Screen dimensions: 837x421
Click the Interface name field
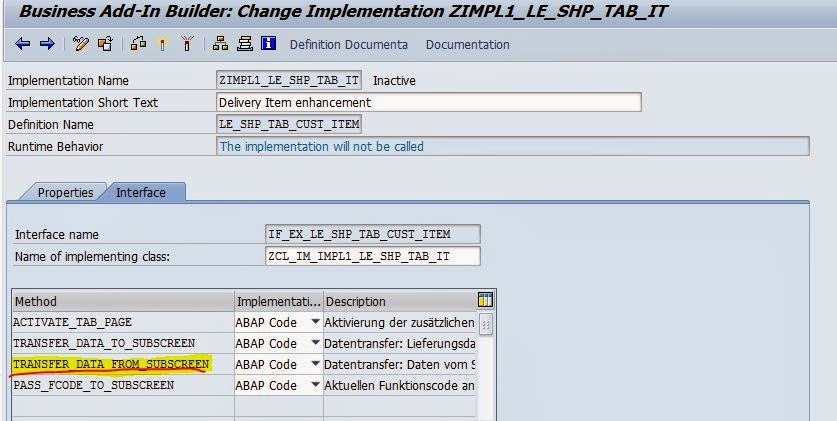point(372,234)
